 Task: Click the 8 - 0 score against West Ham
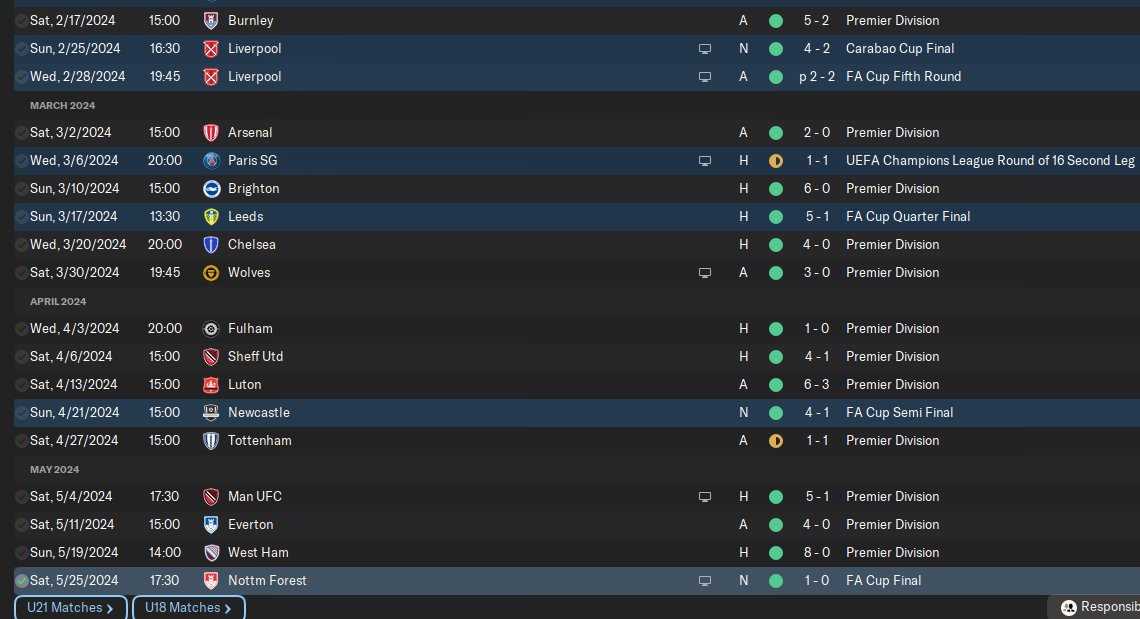click(815, 552)
